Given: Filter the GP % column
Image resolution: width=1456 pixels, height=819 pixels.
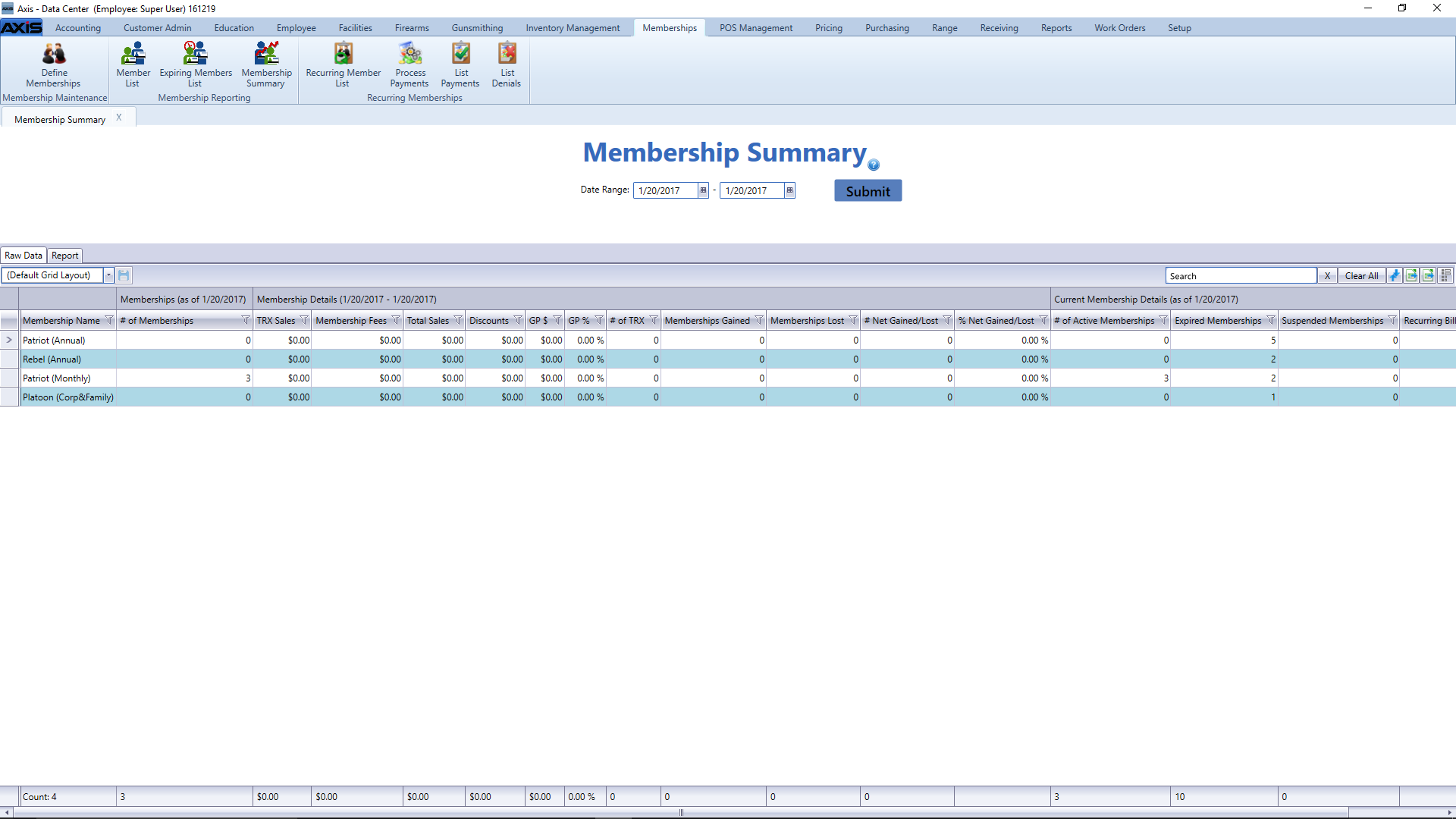Looking at the screenshot, I should click(x=599, y=320).
